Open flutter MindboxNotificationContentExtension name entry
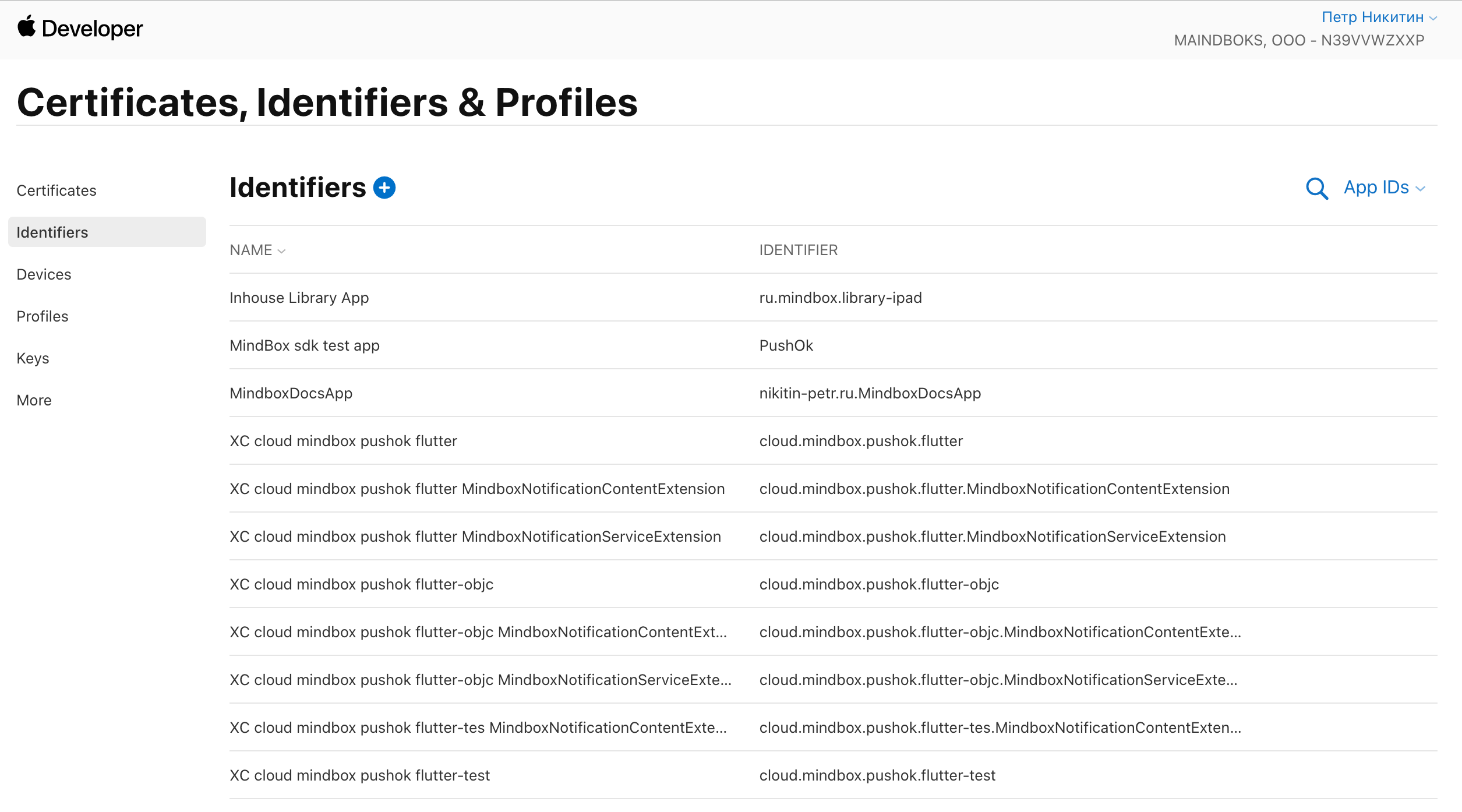Viewport: 1462px width, 812px height. click(x=477, y=489)
